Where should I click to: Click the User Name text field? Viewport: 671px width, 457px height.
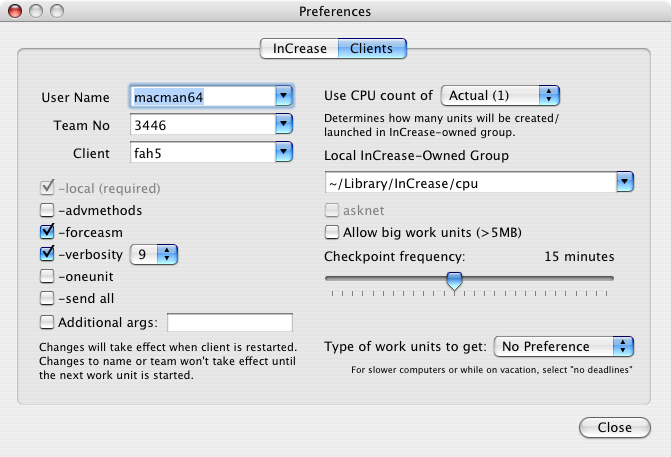click(203, 97)
